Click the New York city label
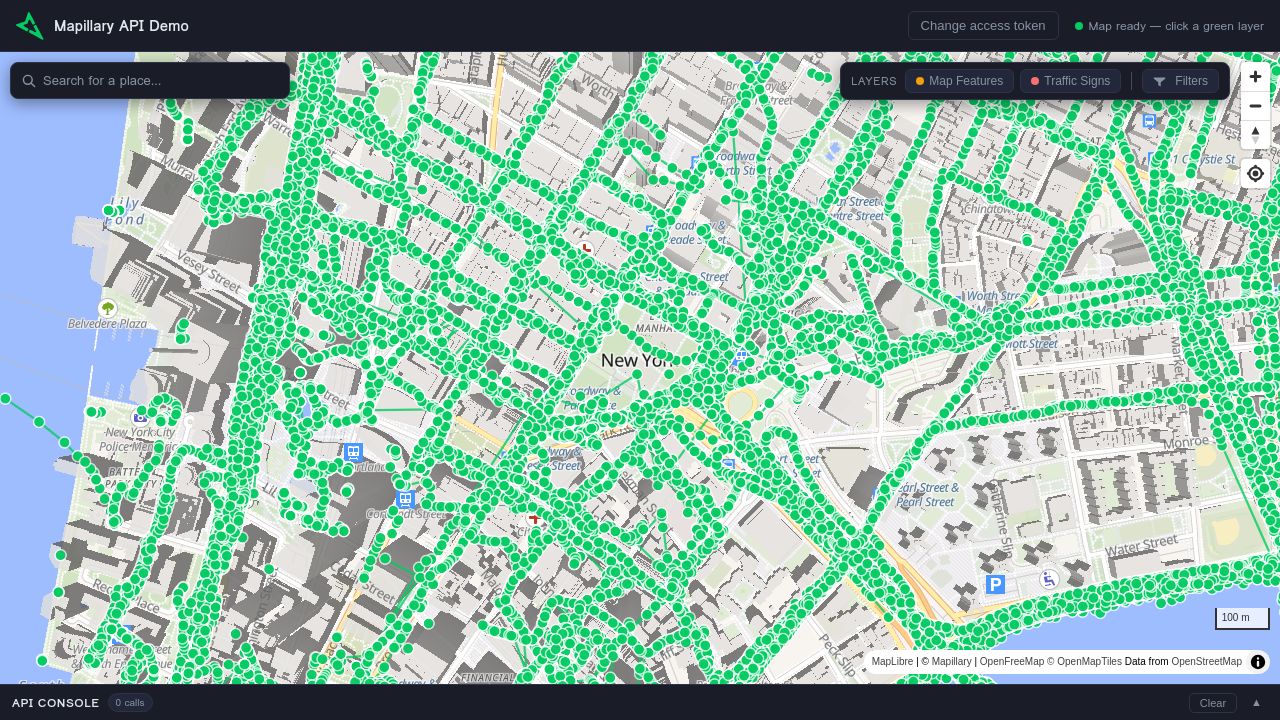The width and height of the screenshot is (1280, 720). click(640, 360)
